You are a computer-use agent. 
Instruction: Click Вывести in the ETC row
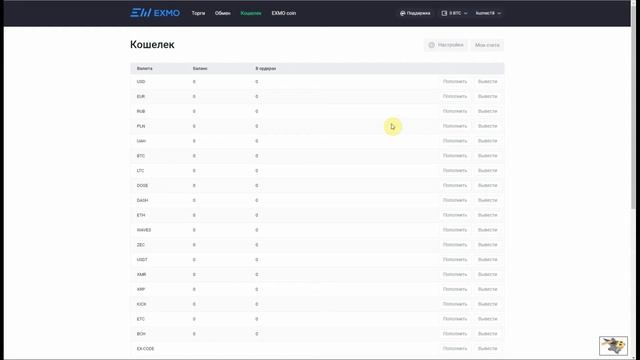click(487, 319)
